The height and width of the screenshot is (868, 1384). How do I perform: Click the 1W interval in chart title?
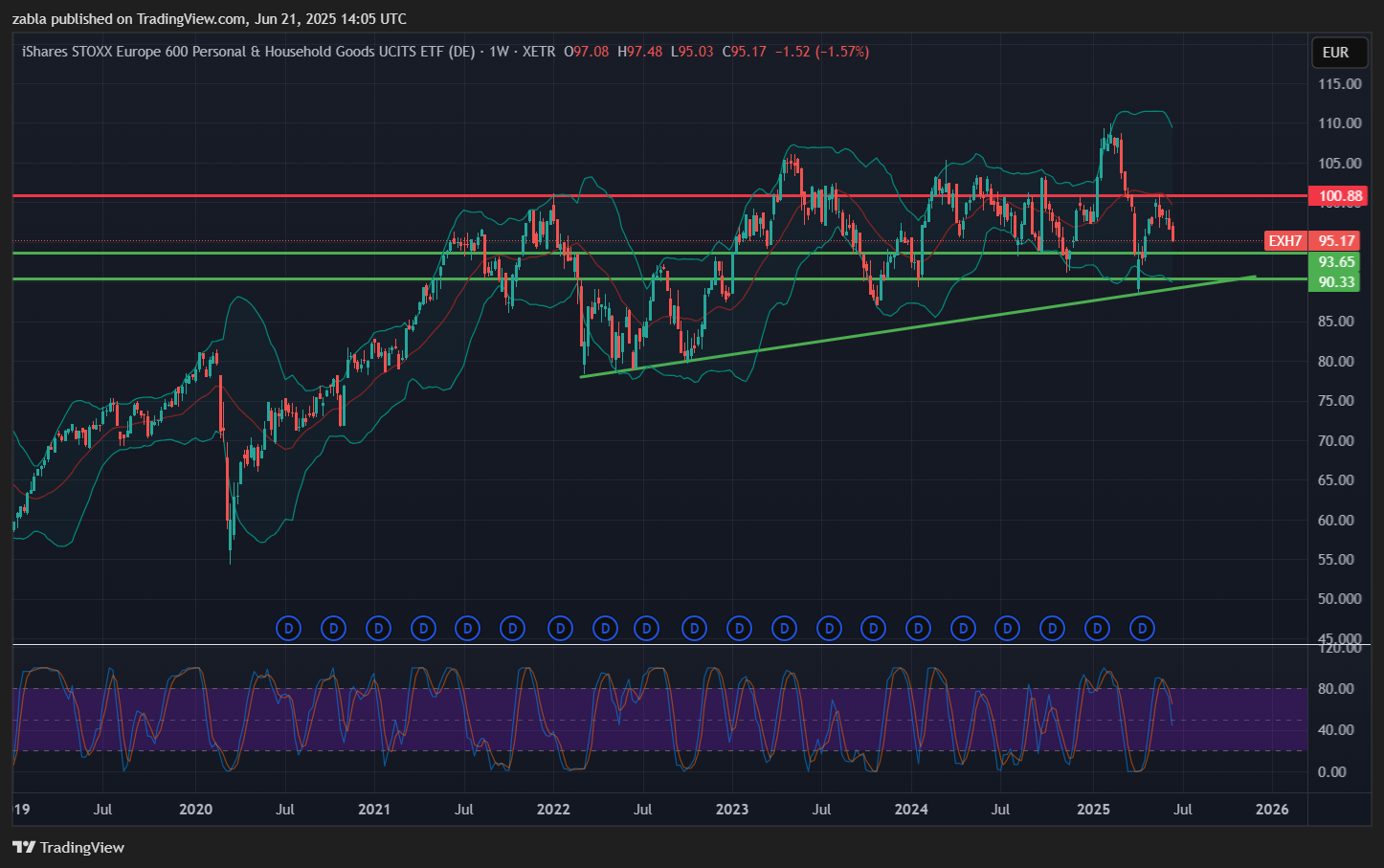(x=499, y=52)
